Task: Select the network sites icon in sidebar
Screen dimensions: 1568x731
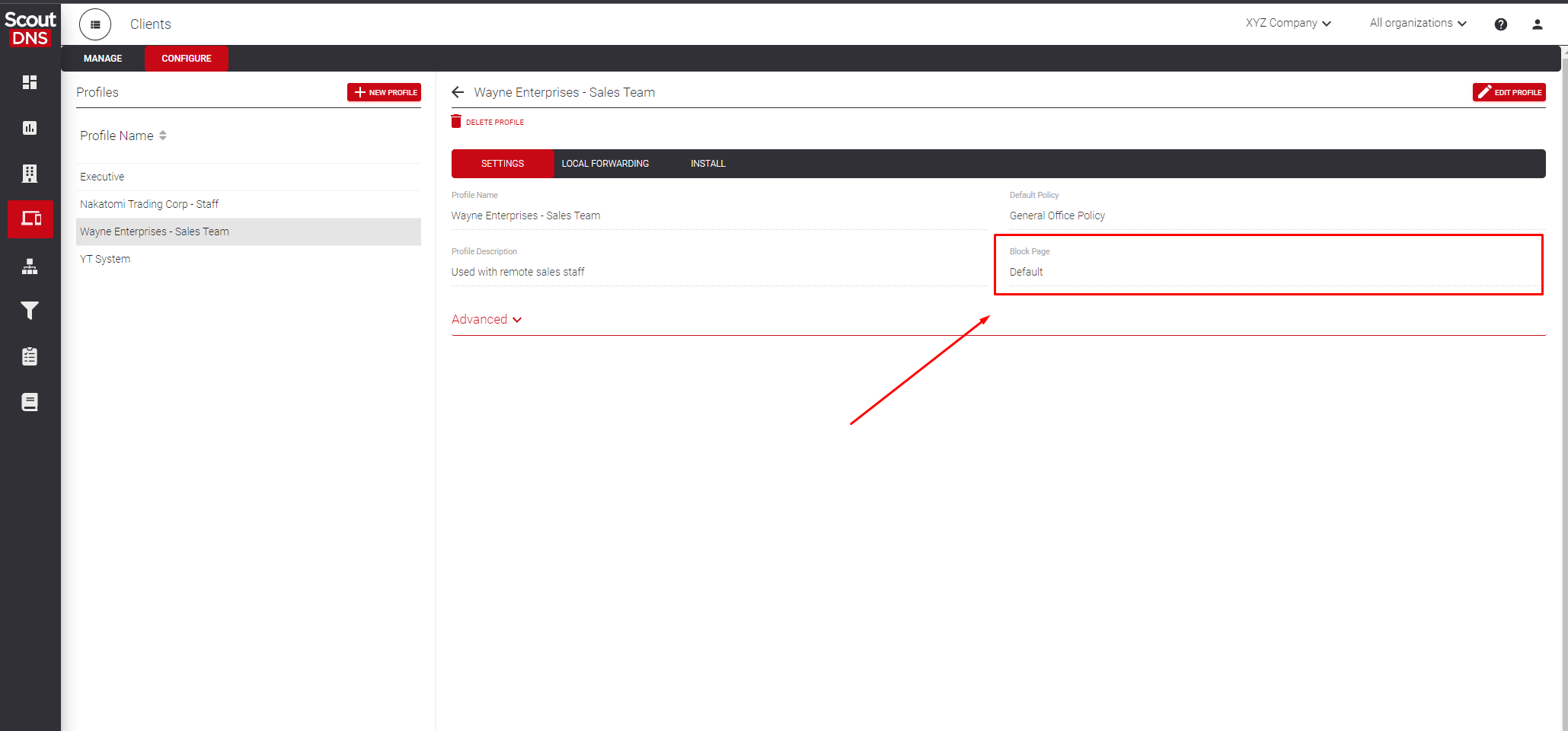Action: click(x=30, y=267)
